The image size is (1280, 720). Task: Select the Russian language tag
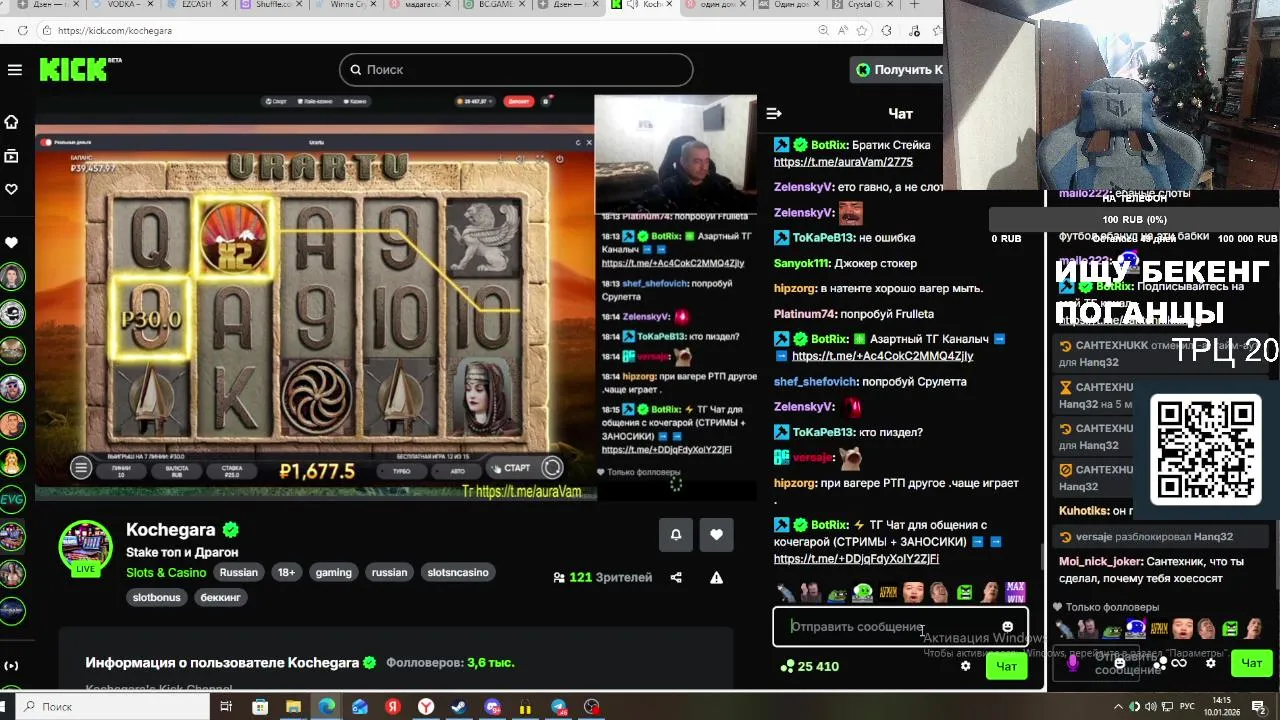click(238, 573)
